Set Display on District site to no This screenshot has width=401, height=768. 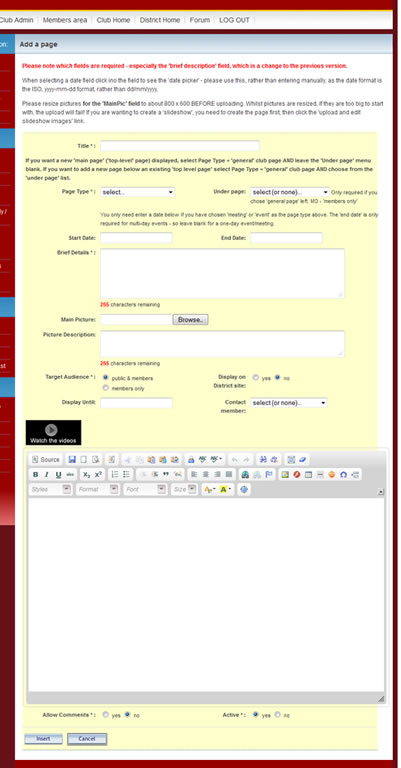[x=277, y=378]
